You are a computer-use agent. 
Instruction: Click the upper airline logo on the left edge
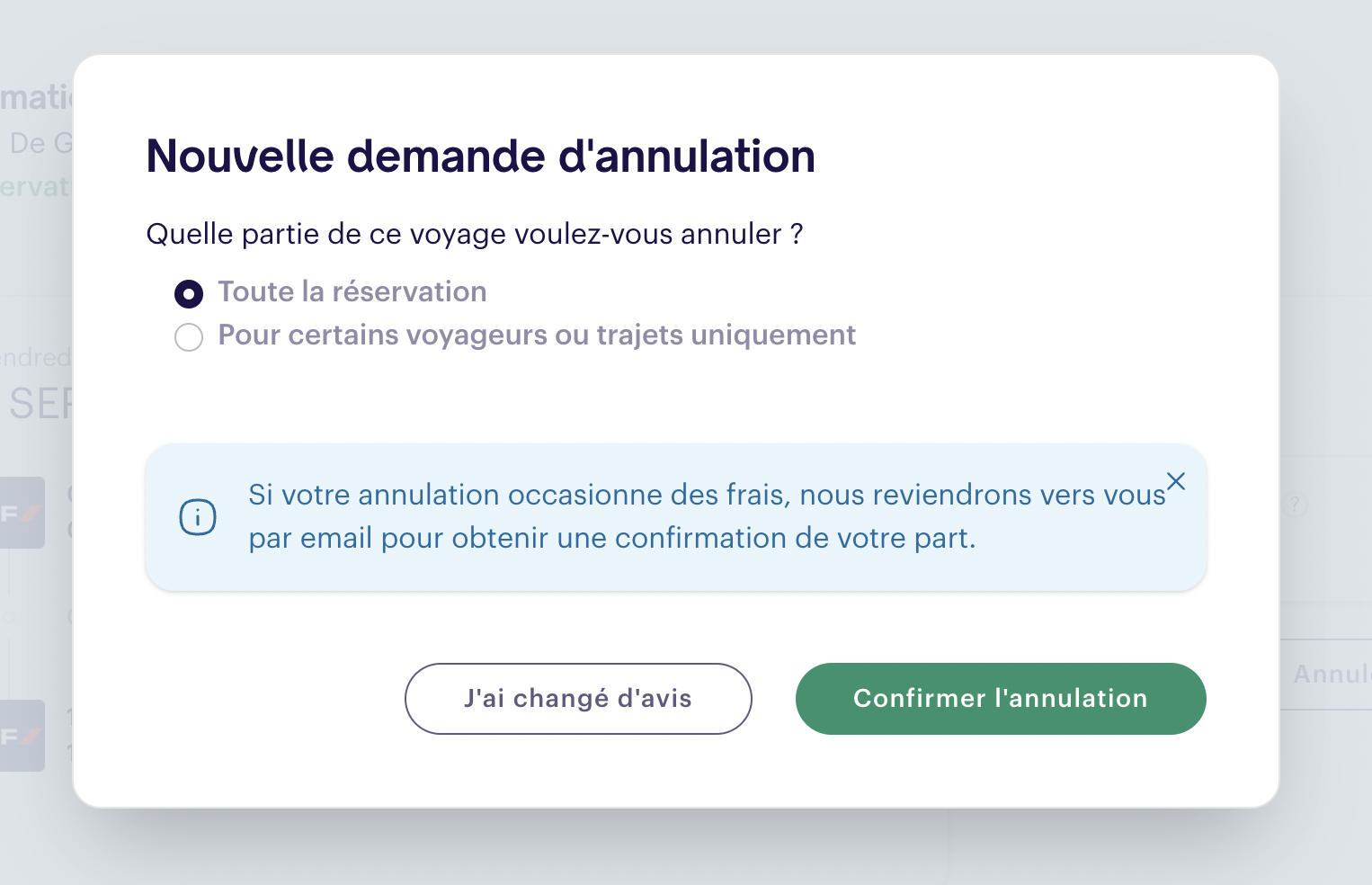coord(22,514)
